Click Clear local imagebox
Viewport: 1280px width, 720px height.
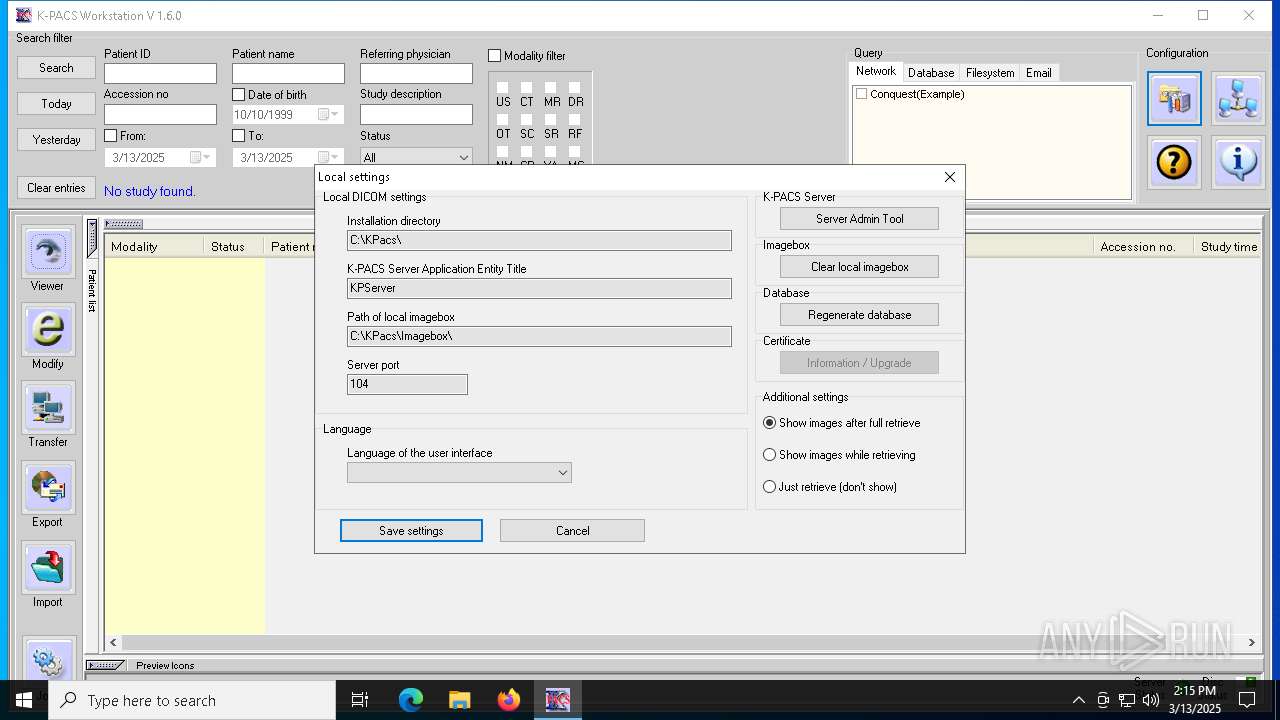(859, 267)
